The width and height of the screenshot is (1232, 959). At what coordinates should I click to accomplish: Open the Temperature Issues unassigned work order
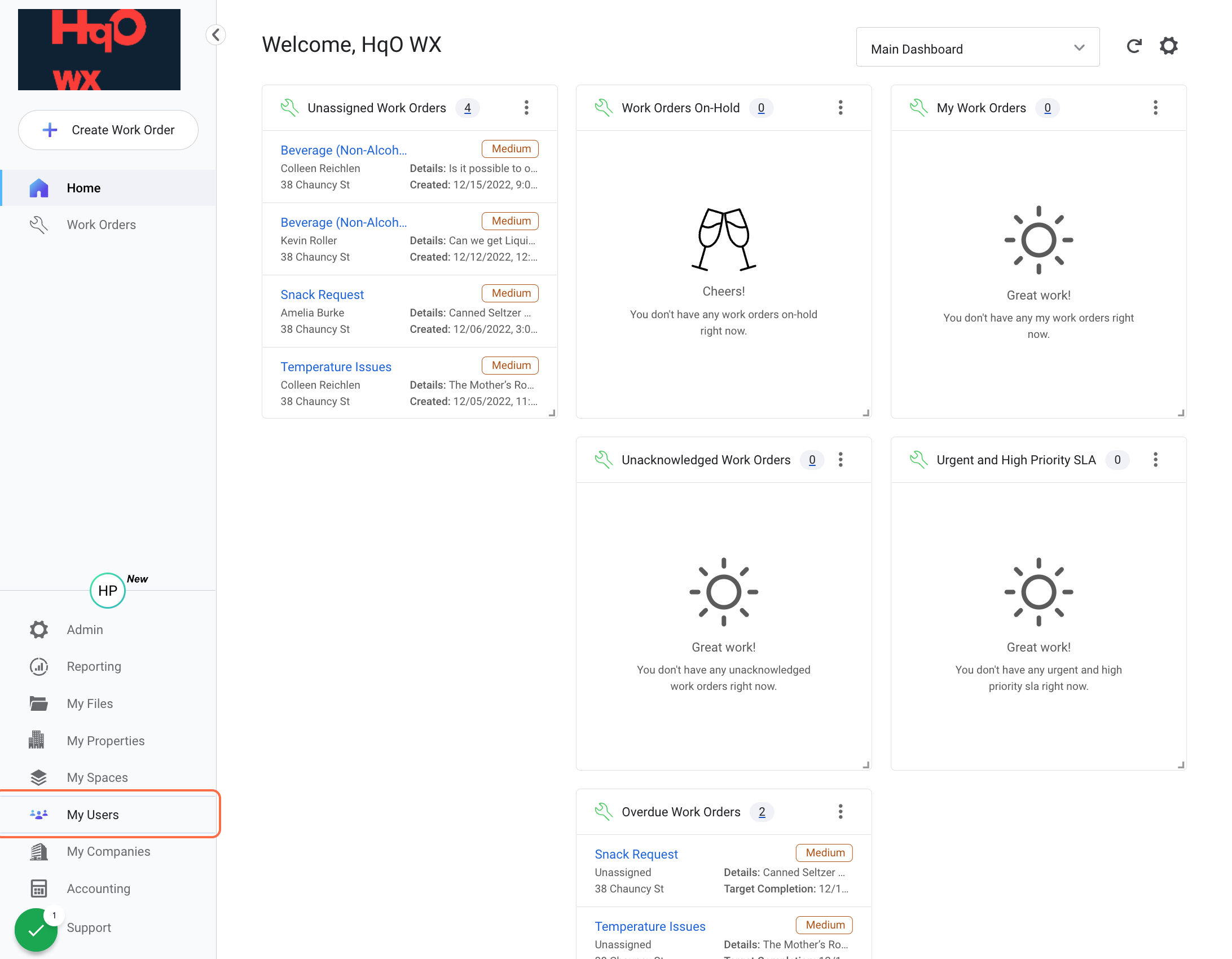336,367
